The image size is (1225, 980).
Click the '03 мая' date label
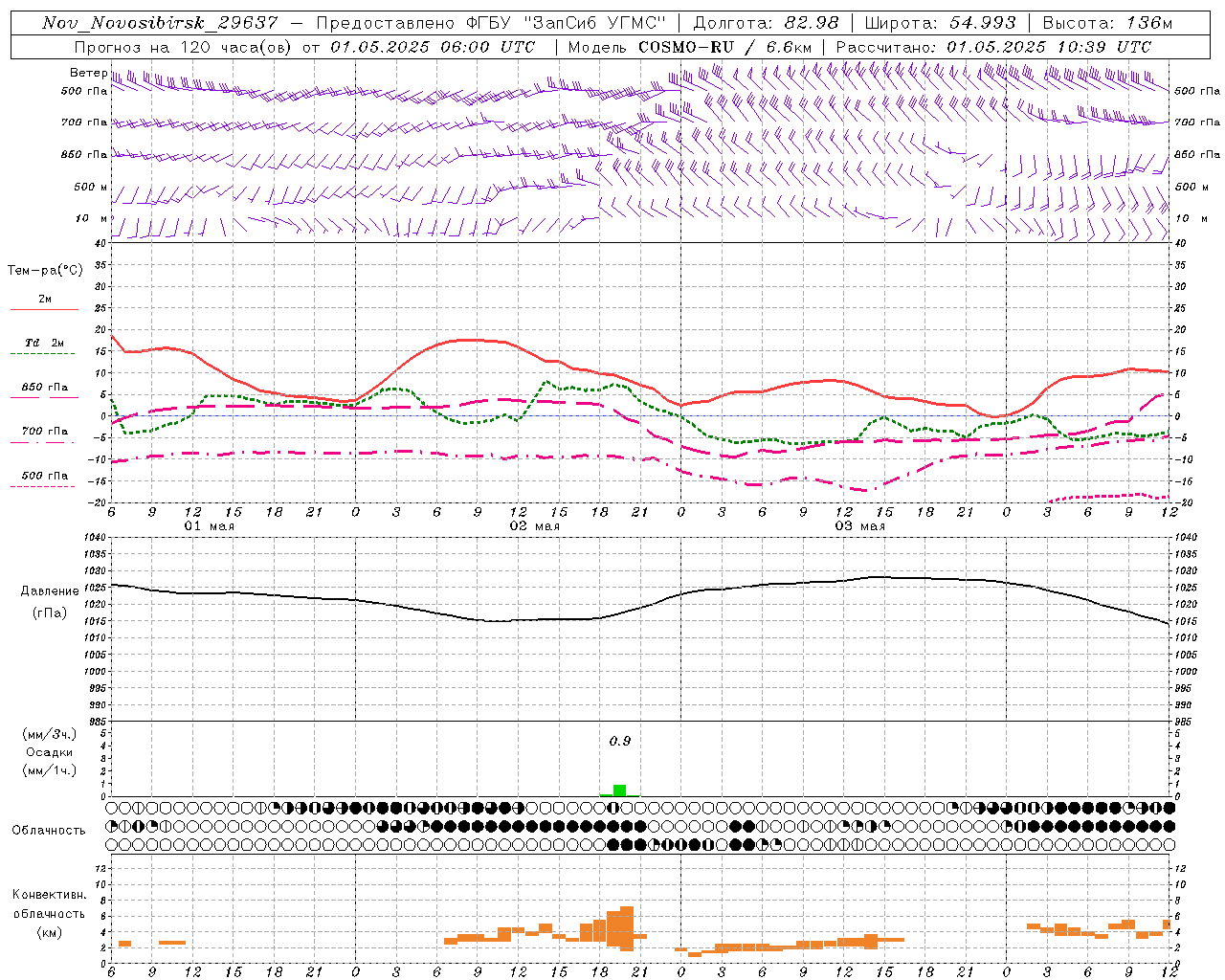tap(860, 526)
